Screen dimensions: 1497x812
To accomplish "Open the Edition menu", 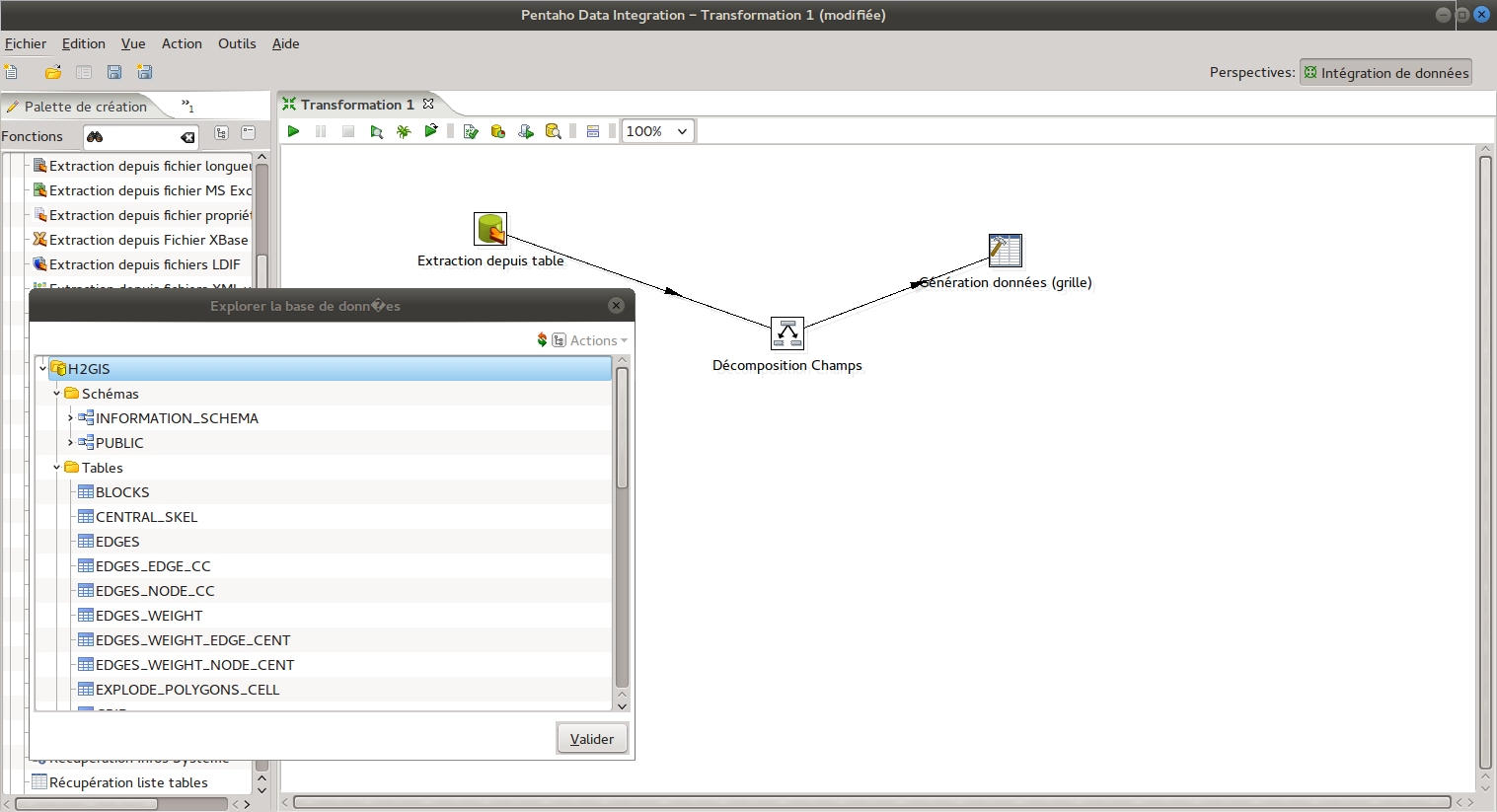I will [x=84, y=43].
